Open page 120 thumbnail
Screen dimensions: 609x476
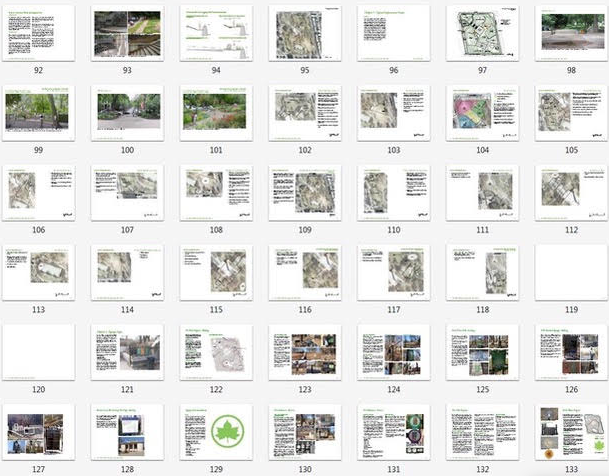(x=38, y=351)
